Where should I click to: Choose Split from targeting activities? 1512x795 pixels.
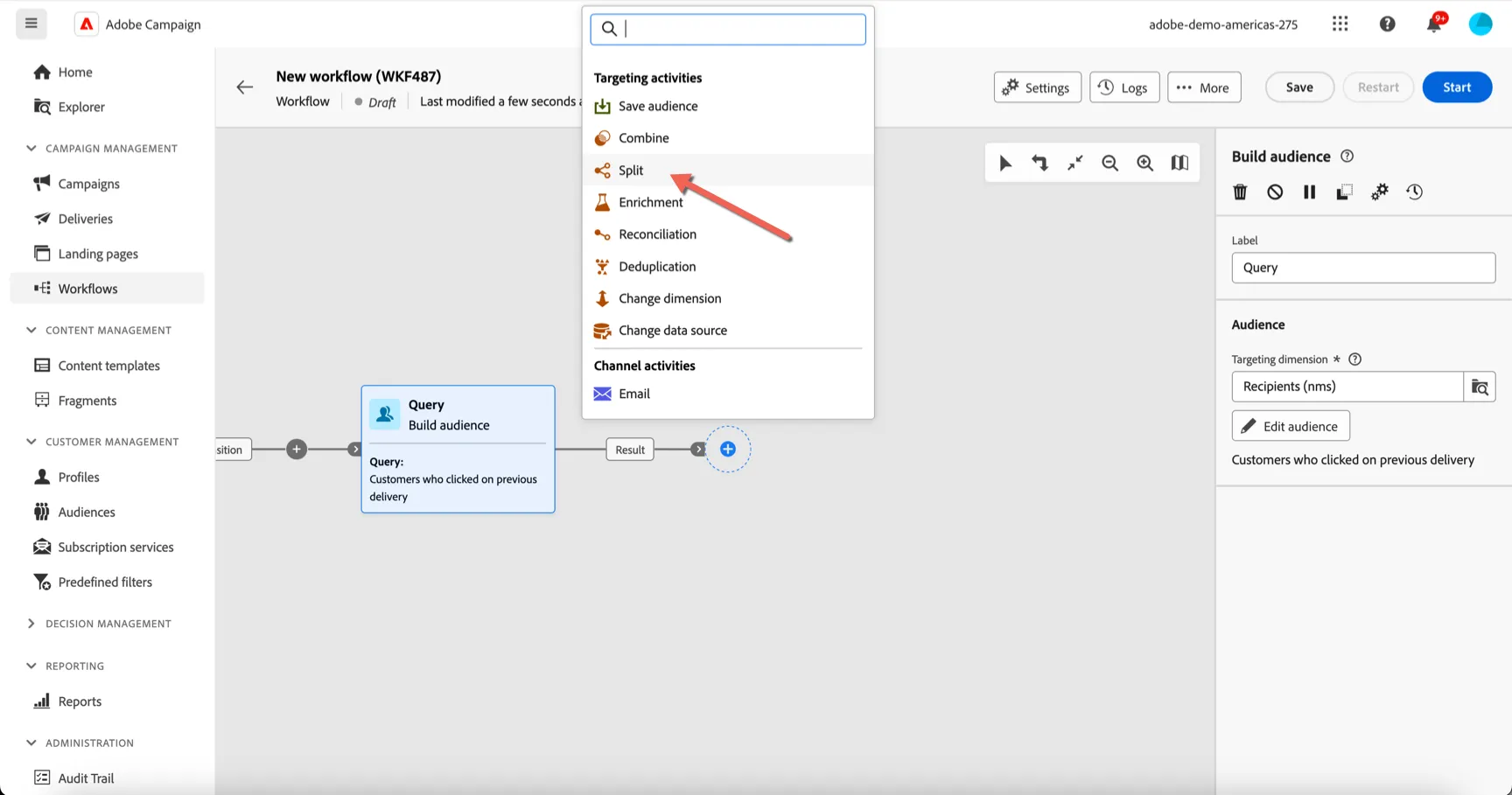pyautogui.click(x=728, y=170)
